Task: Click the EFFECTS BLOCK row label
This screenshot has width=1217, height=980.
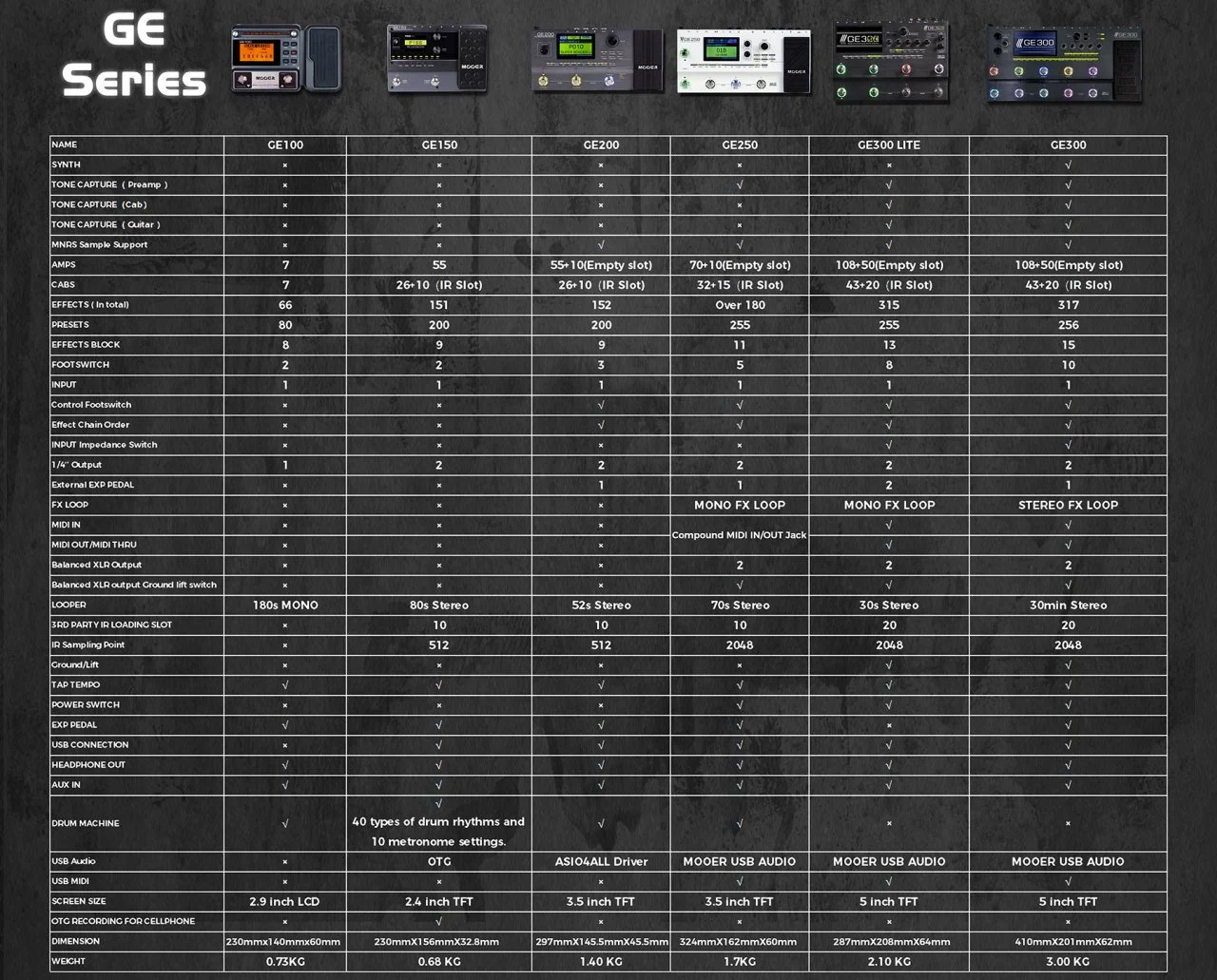Action: coord(86,345)
